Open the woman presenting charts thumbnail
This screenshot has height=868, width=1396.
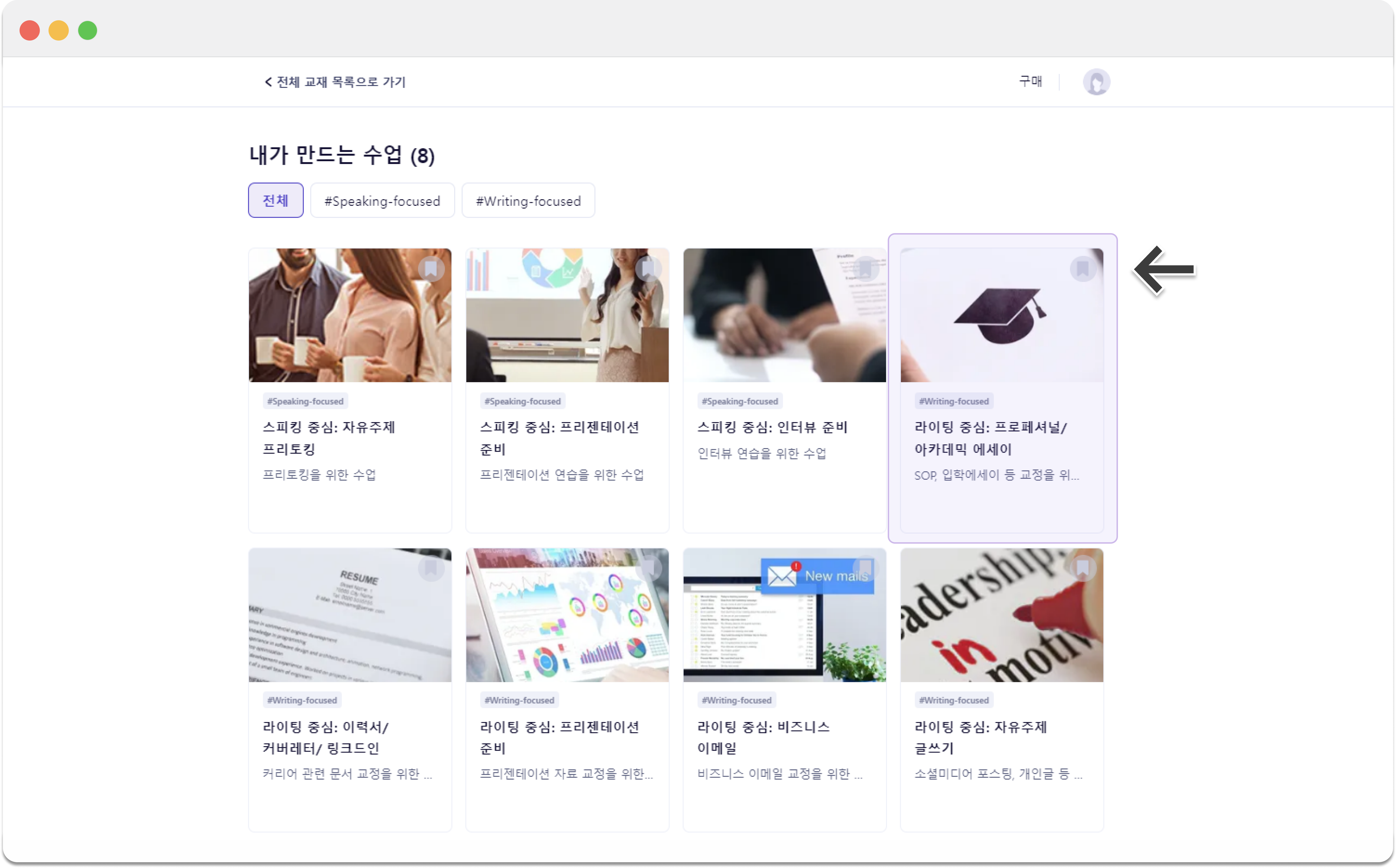(x=567, y=315)
